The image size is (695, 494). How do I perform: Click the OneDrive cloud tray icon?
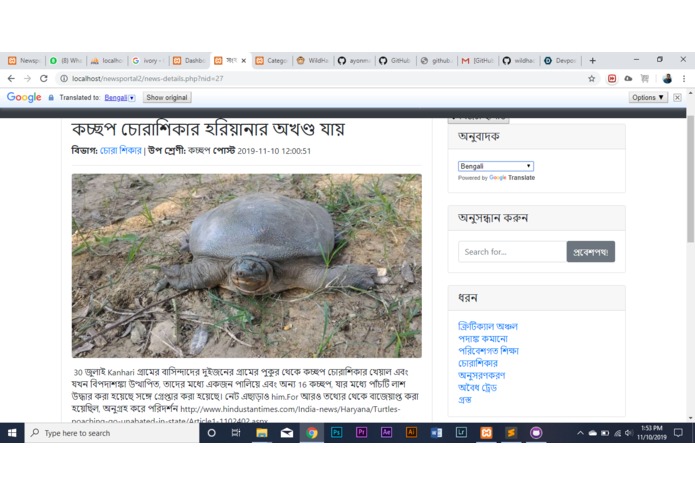pos(593,433)
